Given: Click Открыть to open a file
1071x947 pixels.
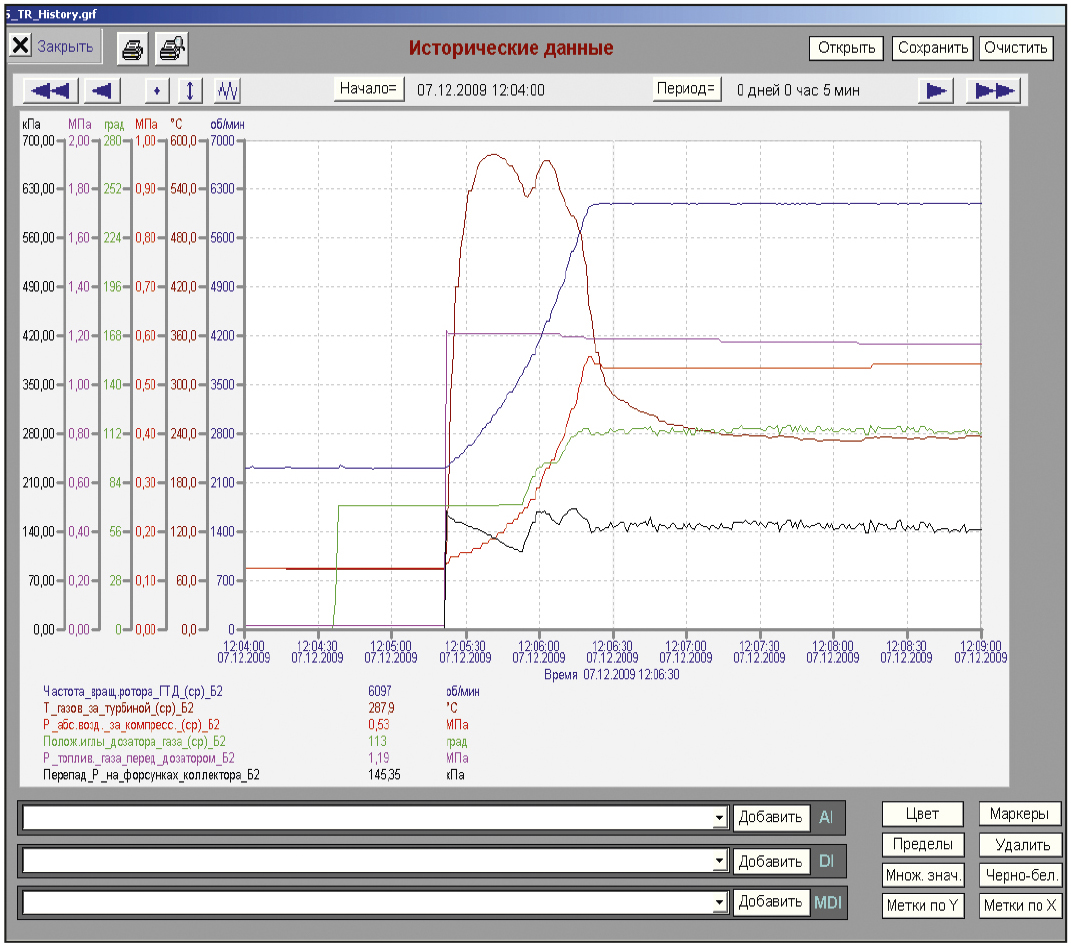Looking at the screenshot, I should 846,48.
